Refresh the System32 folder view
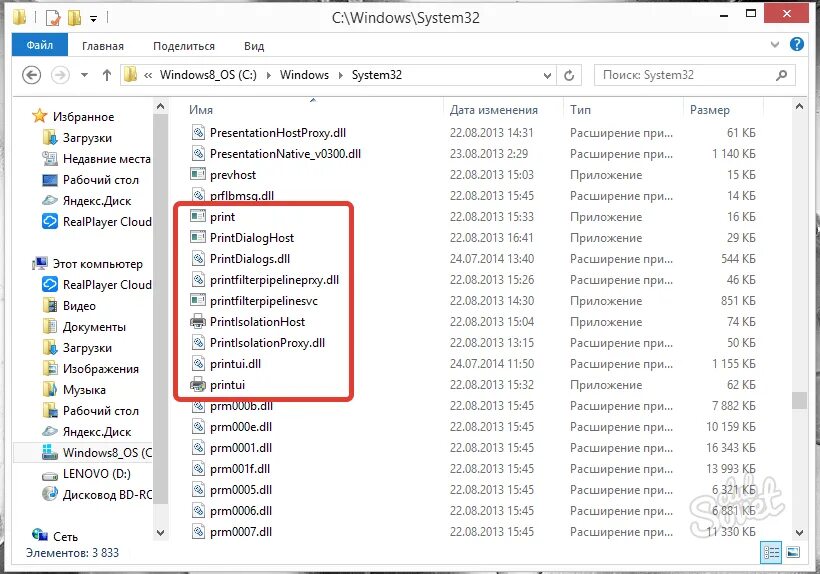820x574 pixels. (569, 75)
